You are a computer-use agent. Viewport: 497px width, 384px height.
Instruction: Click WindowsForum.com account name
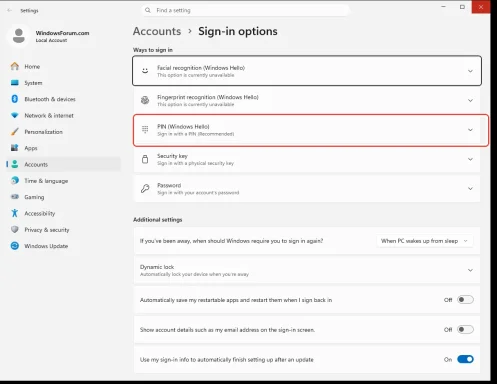pyautogui.click(x=62, y=33)
